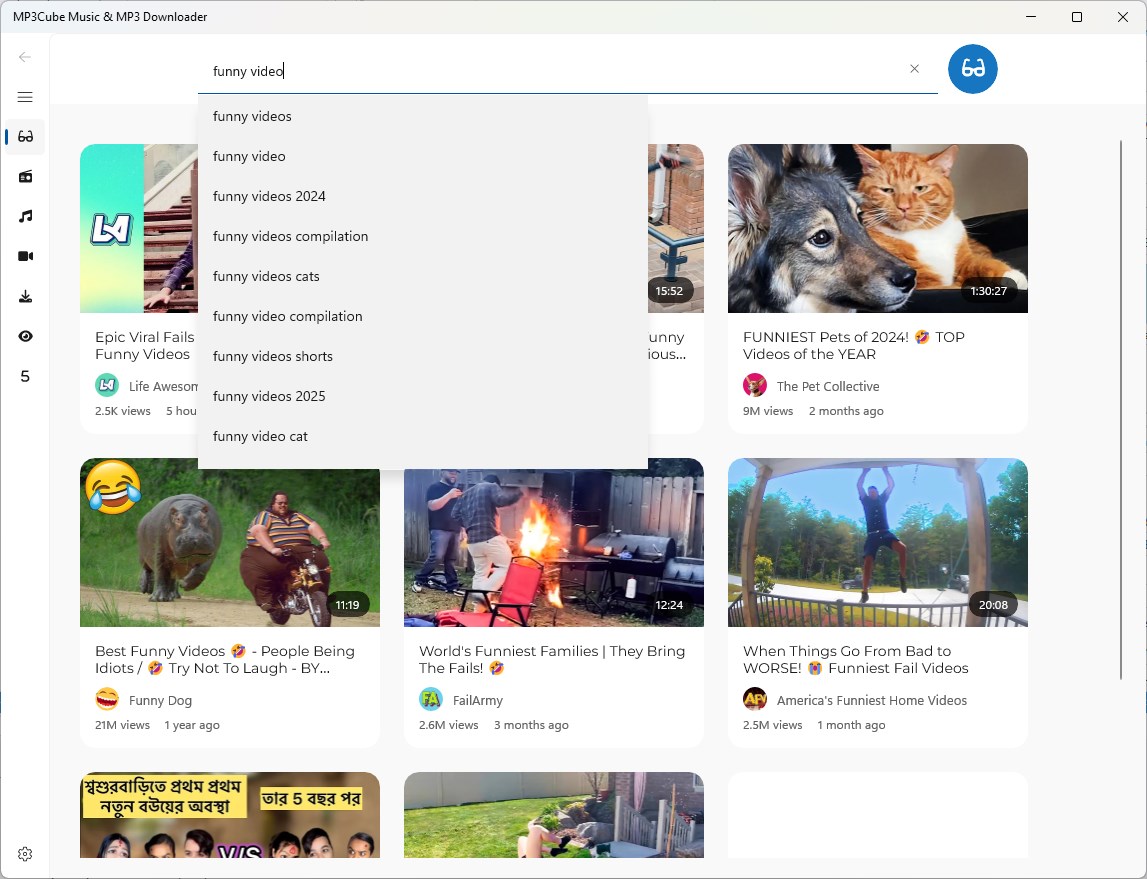Viewport: 1147px width, 879px height.
Task: Pick 'funny video cat' from the dropdown suggestions
Action: [x=260, y=436]
